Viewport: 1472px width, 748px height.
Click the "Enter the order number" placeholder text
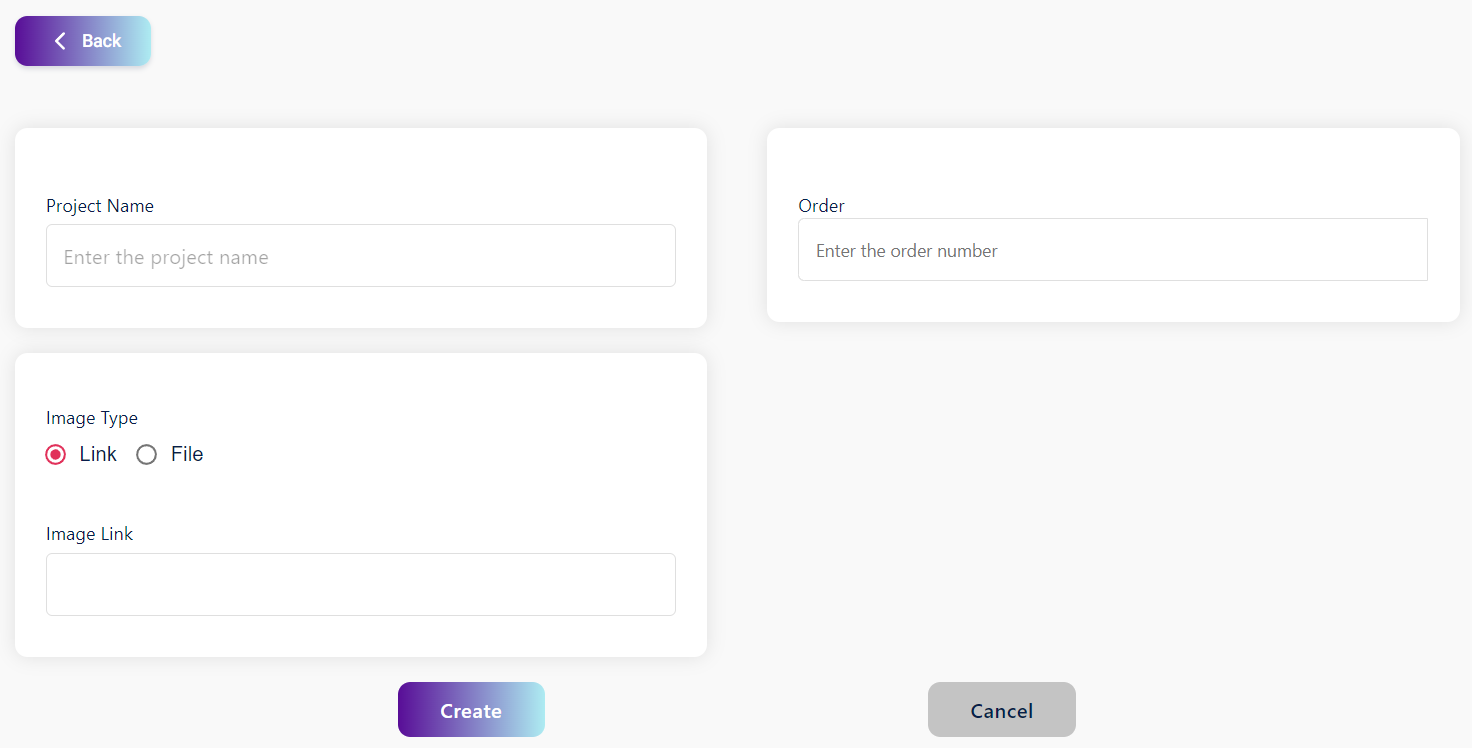[907, 251]
